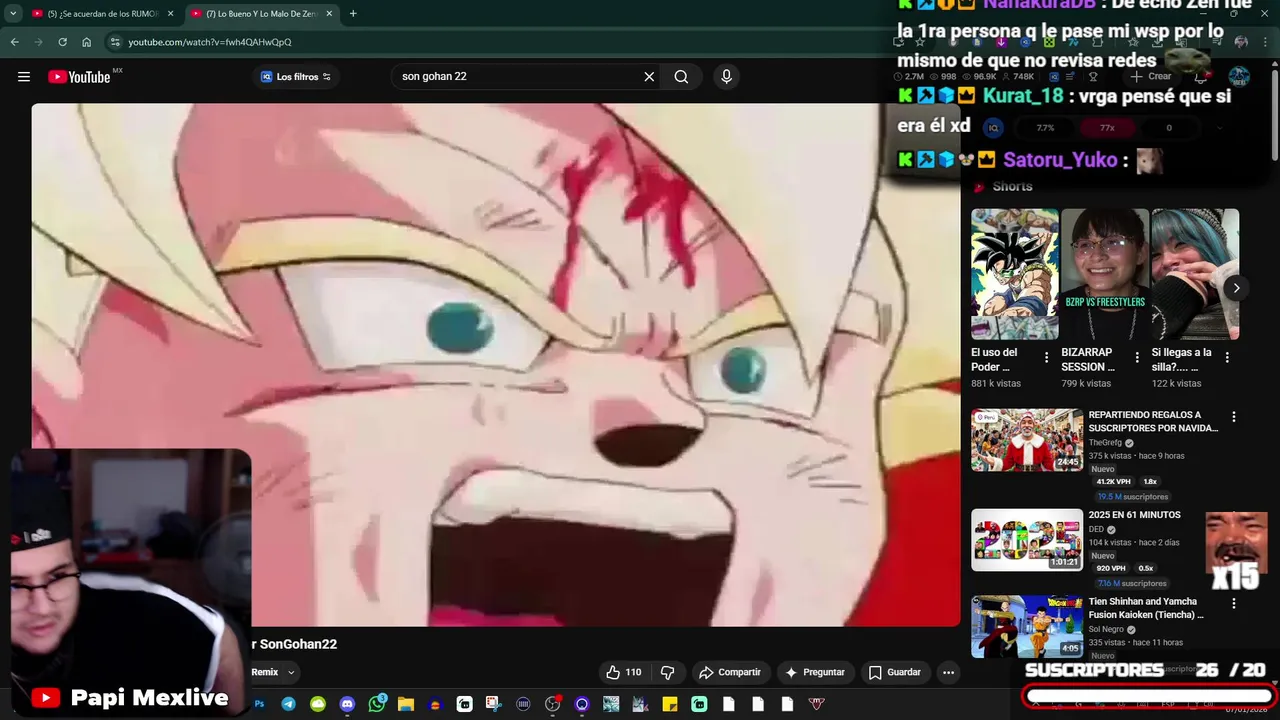
Task: Go back in browser history
Action: (14, 42)
